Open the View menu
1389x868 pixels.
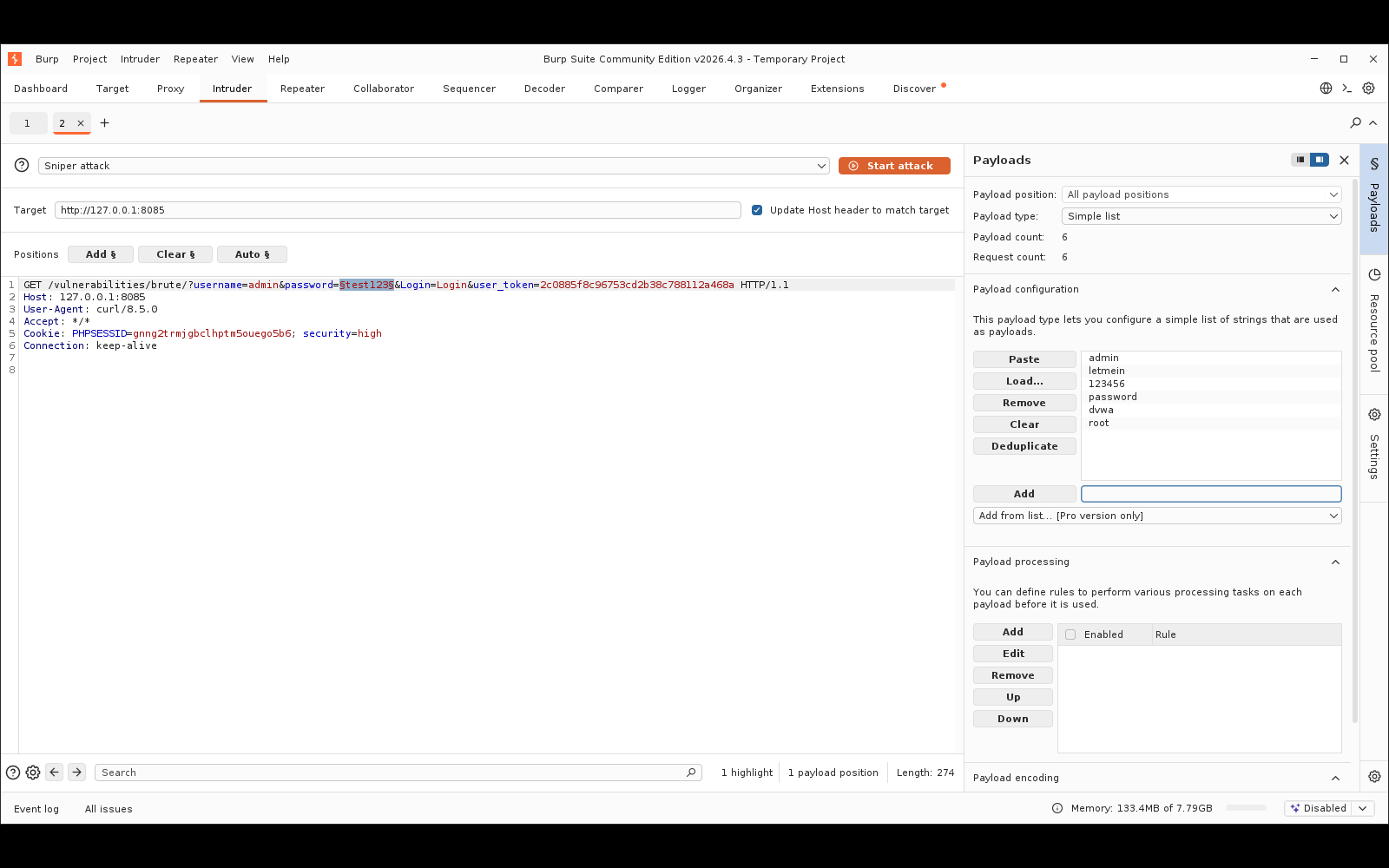click(242, 59)
